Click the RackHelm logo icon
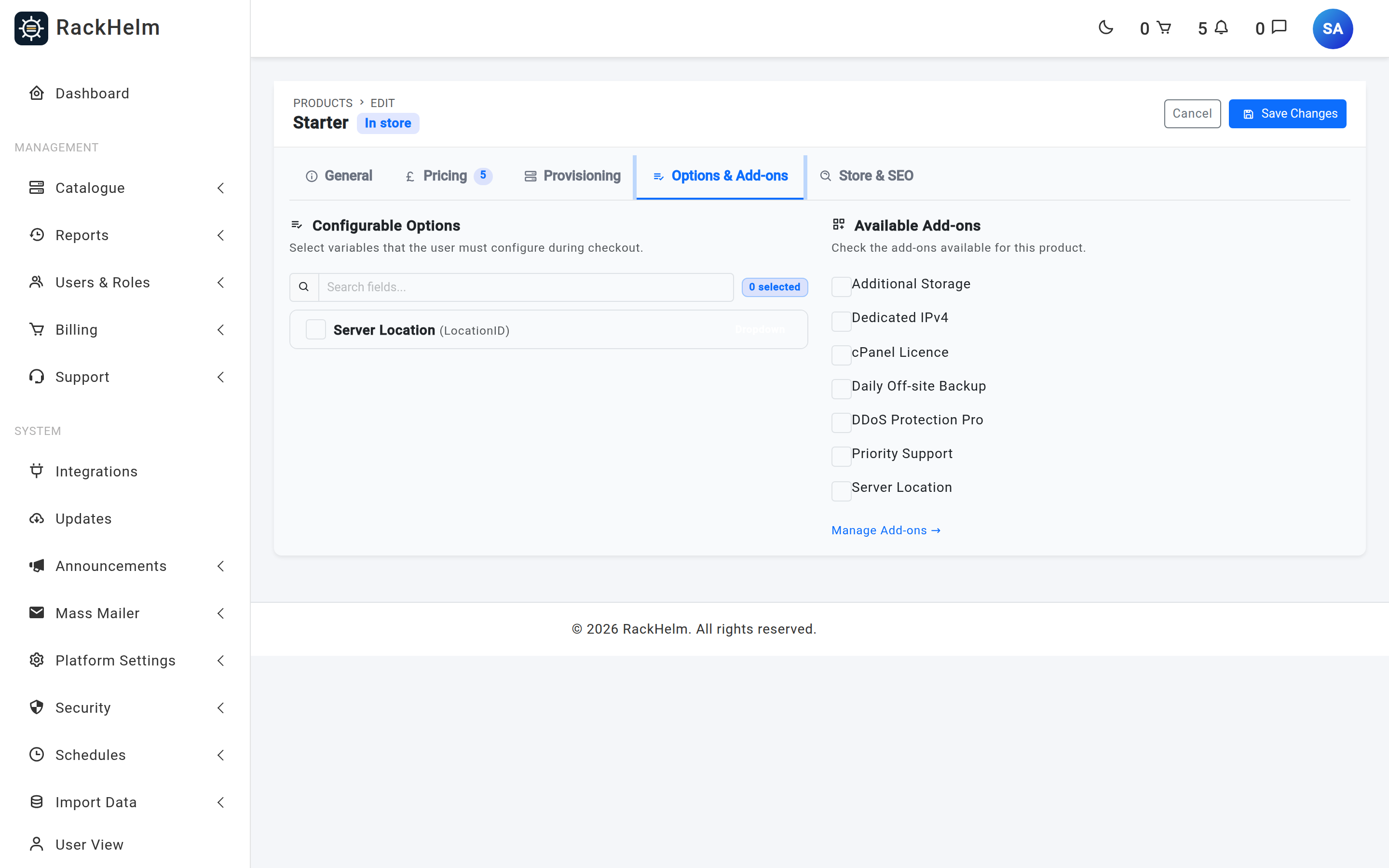1389x868 pixels. 31,28
